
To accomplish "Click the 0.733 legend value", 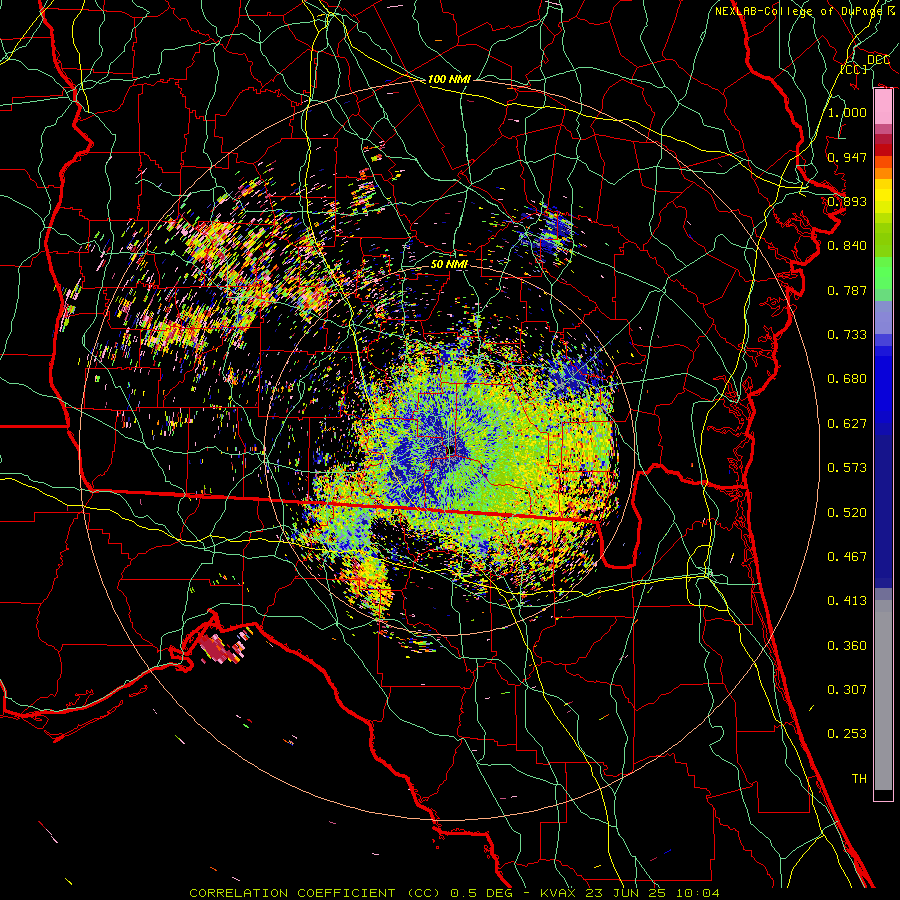I will (x=847, y=335).
